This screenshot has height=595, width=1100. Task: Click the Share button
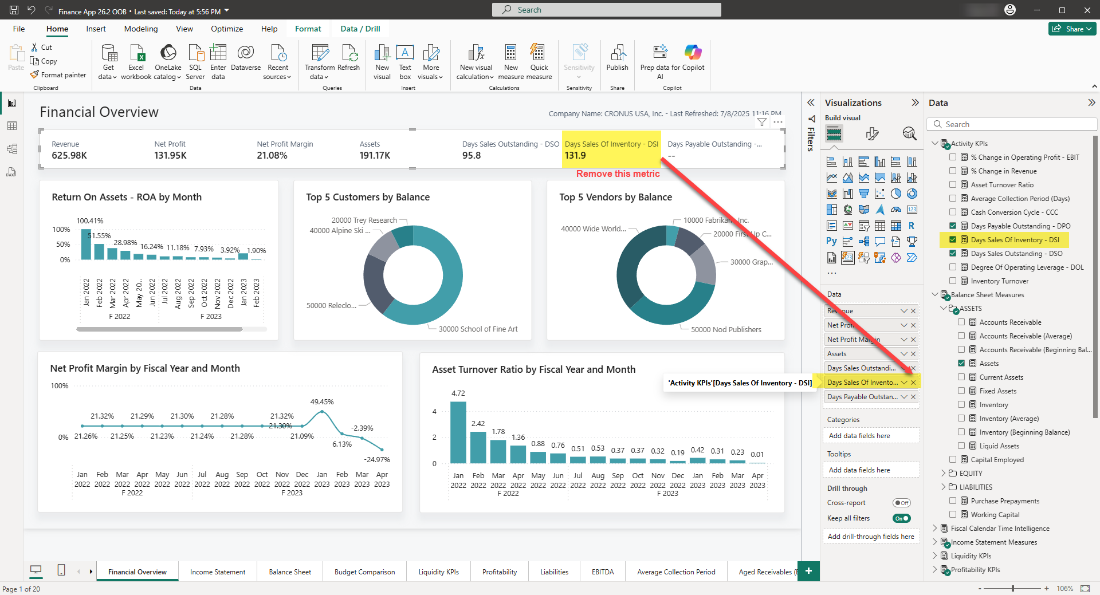pyautogui.click(x=1073, y=29)
